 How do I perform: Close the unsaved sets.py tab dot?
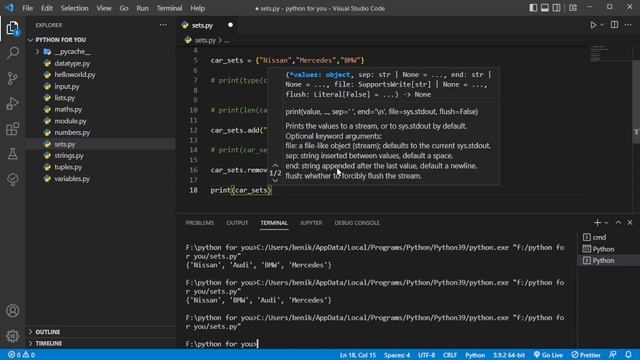230,25
